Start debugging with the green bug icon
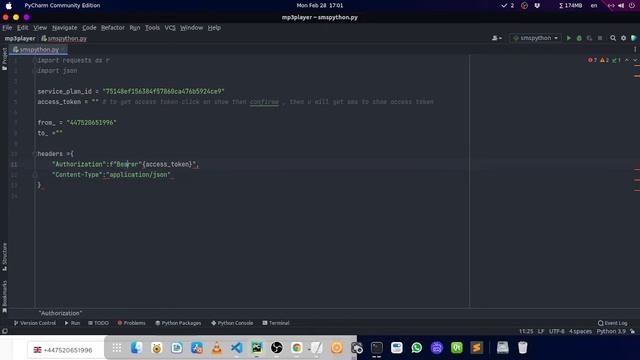The width and height of the screenshot is (640, 360). click(x=579, y=38)
